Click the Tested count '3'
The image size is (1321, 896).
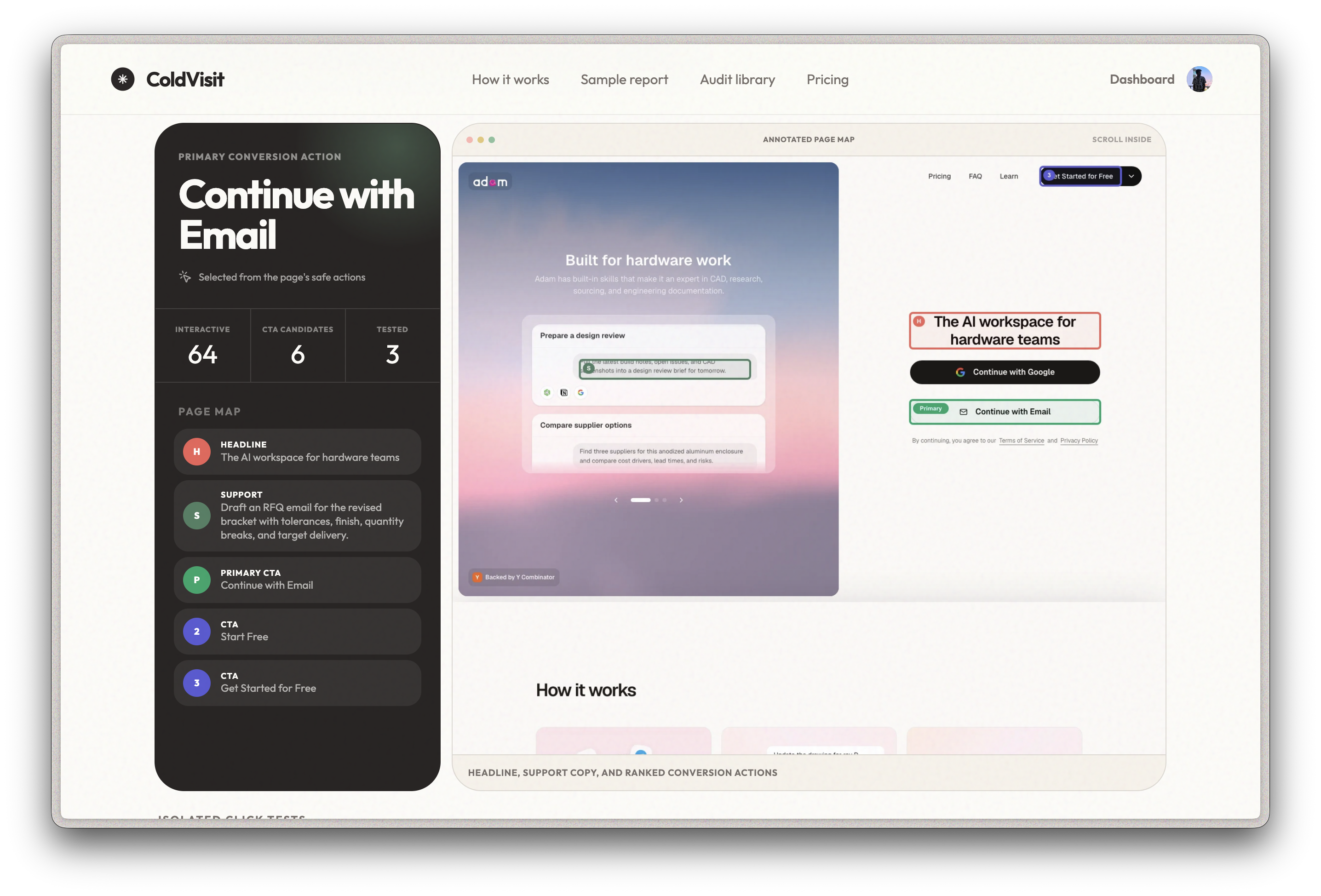click(392, 354)
